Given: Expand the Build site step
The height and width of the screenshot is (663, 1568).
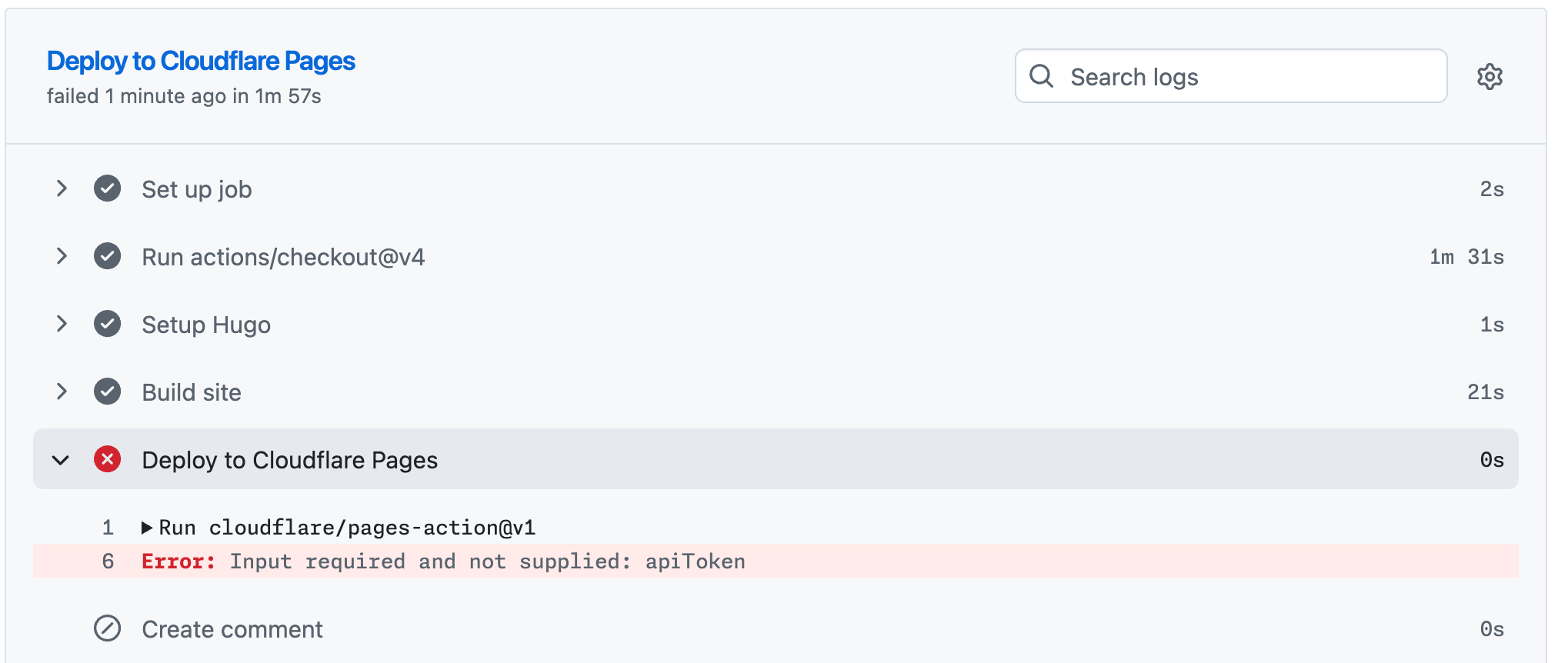Looking at the screenshot, I should point(62,391).
